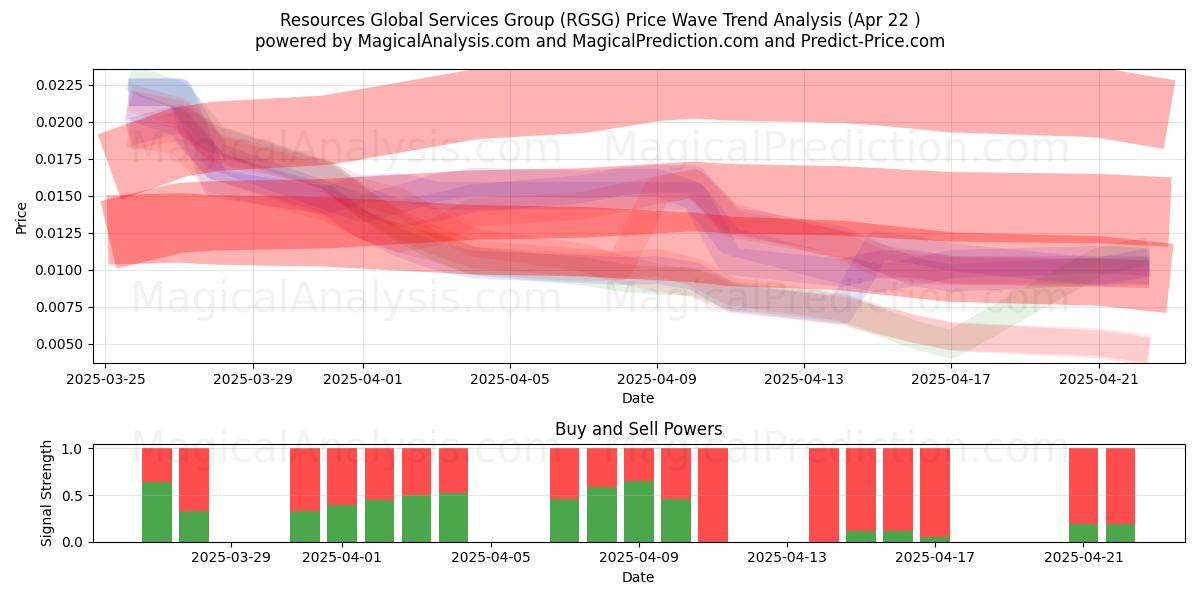Click the 'powered by MagicalAnalysis.com' subtitle line
Image resolution: width=1200 pixels, height=600 pixels.
click(600, 41)
